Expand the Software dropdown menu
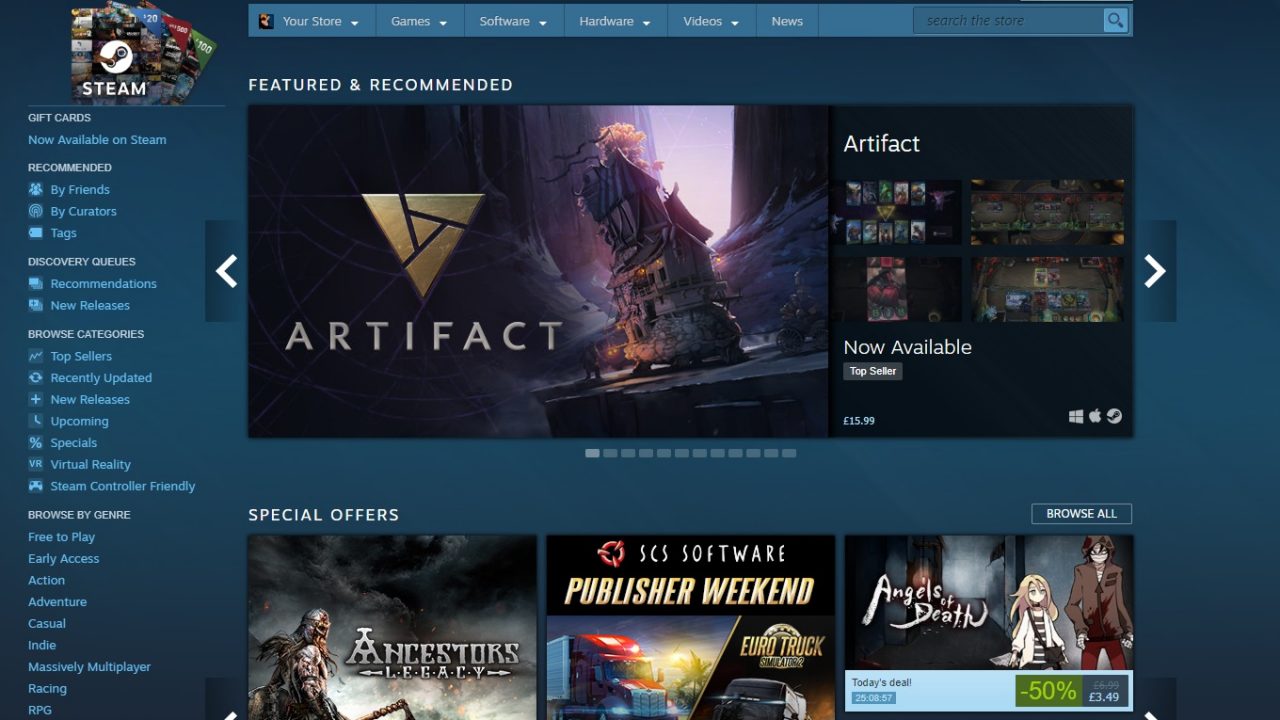Screen dimensions: 1280x720 [514, 21]
